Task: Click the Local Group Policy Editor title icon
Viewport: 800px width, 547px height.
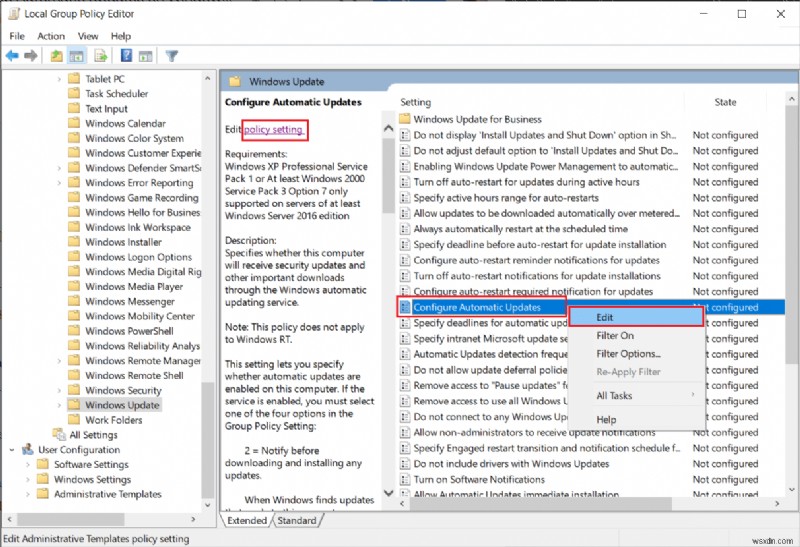Action: 14,14
